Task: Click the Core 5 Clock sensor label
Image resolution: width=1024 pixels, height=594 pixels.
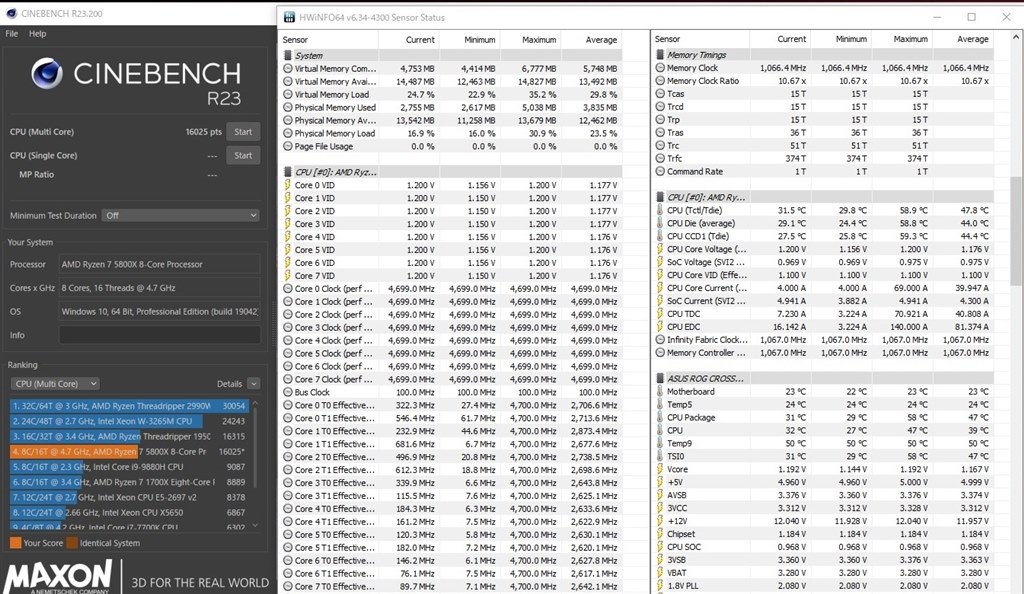Action: (x=333, y=353)
